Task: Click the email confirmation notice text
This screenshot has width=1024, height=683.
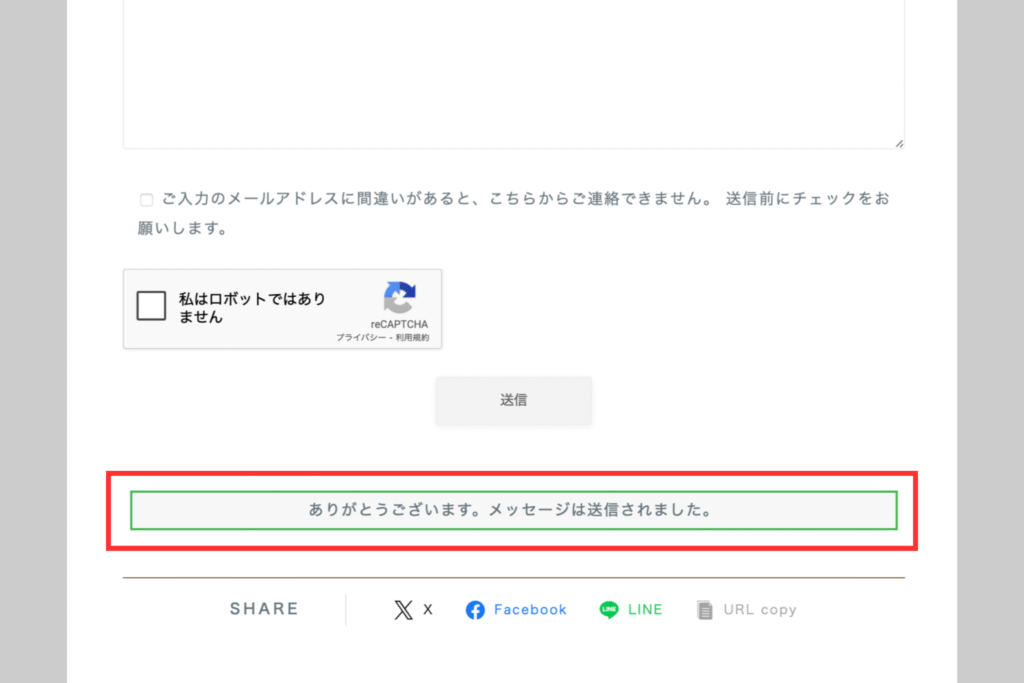Action: tap(520, 199)
